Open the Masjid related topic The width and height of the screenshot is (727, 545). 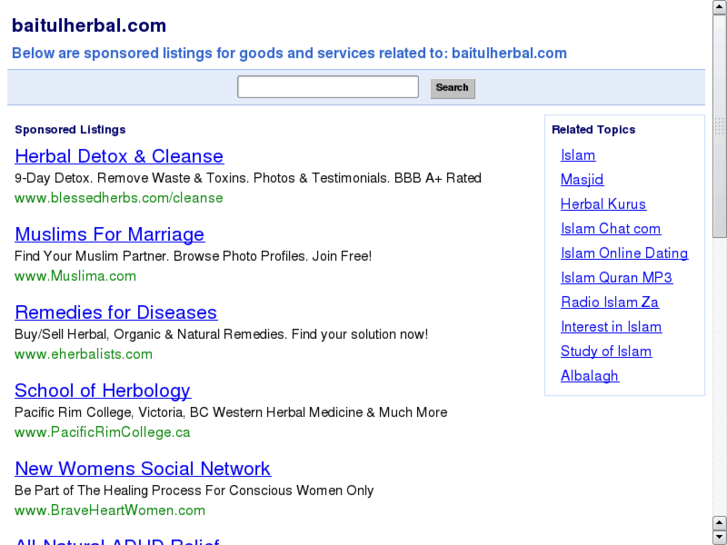pos(582,180)
